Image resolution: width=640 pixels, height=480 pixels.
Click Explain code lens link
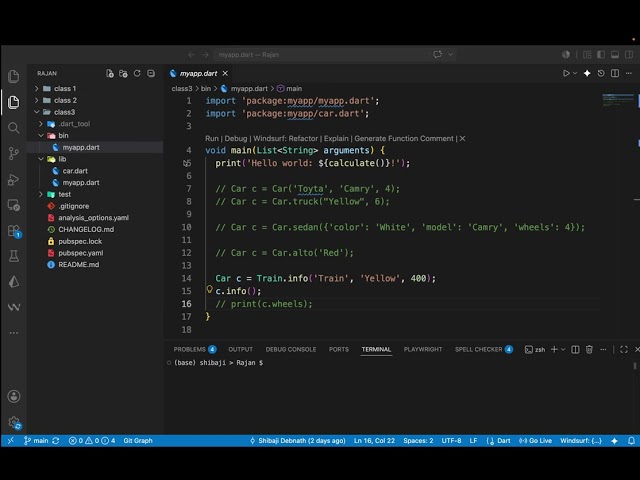click(336, 139)
